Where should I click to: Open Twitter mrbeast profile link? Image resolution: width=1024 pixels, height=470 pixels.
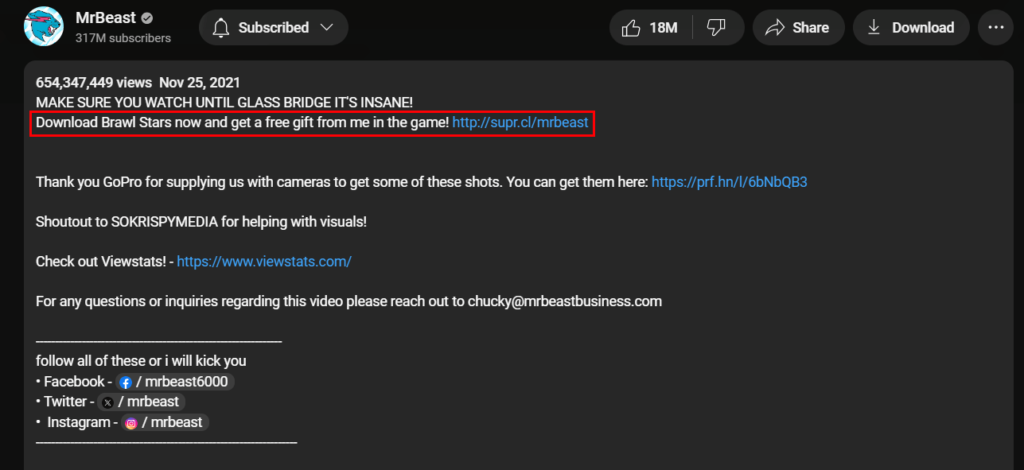click(142, 402)
